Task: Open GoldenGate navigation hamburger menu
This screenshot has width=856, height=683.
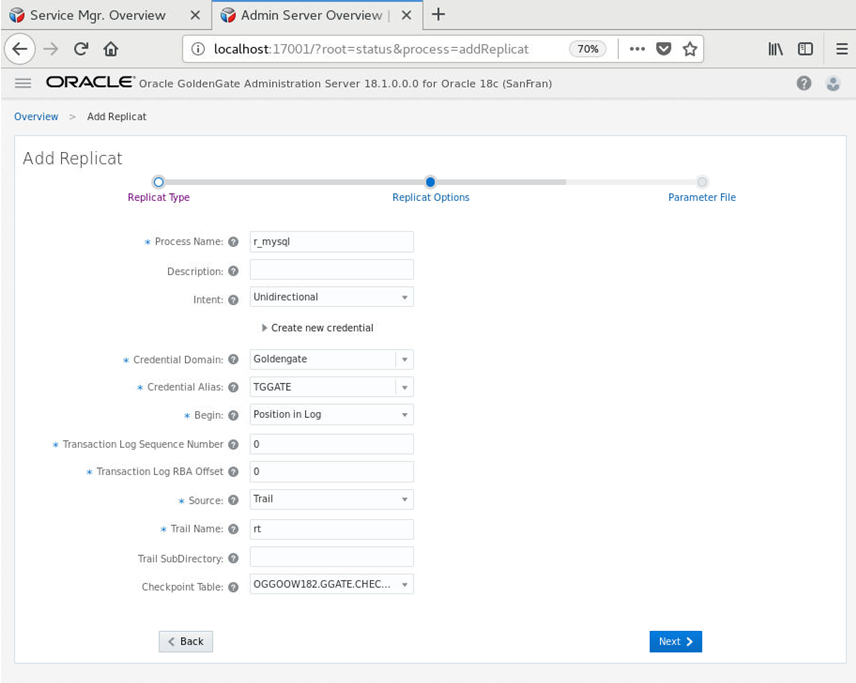Action: coord(23,83)
